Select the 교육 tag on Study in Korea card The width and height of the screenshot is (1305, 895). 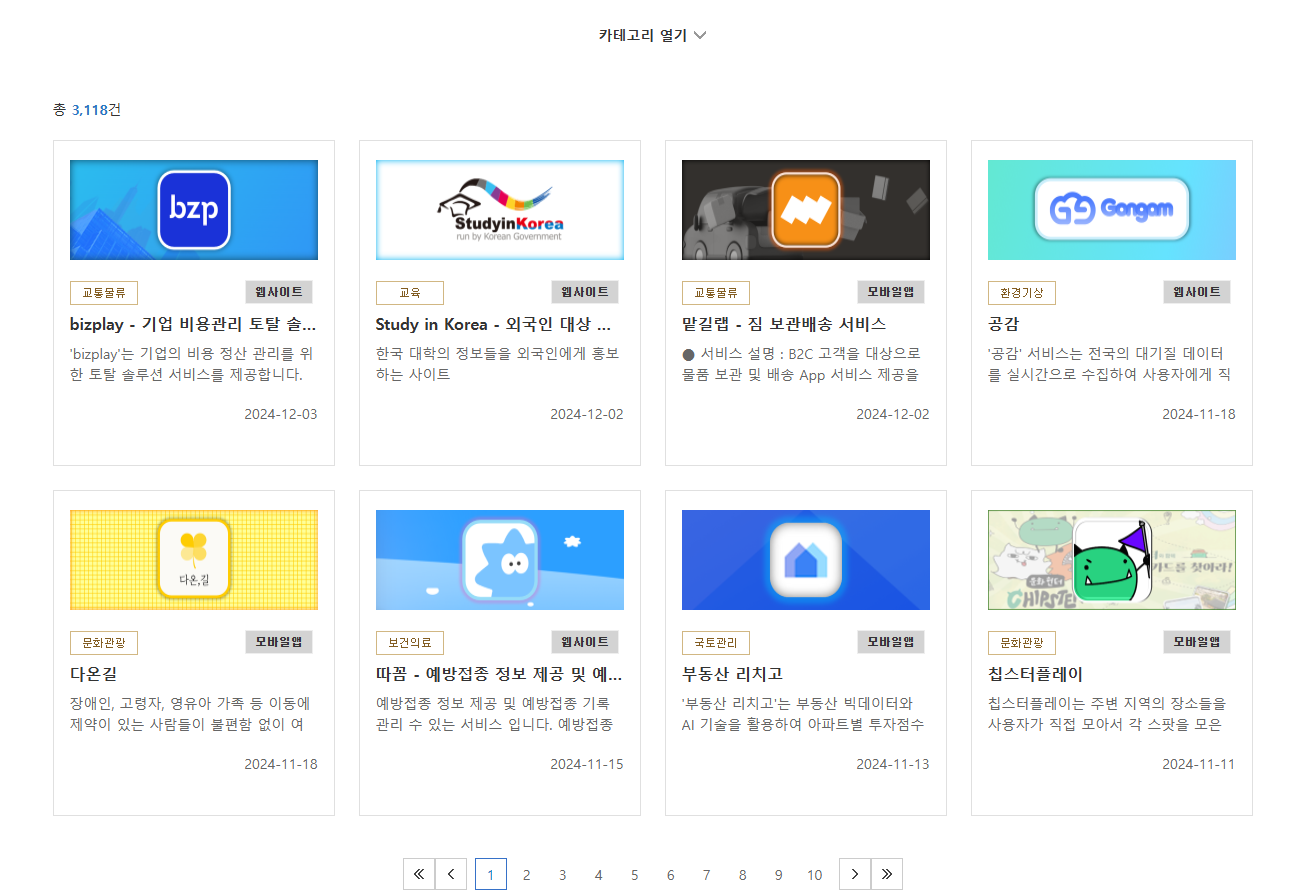pyautogui.click(x=410, y=293)
